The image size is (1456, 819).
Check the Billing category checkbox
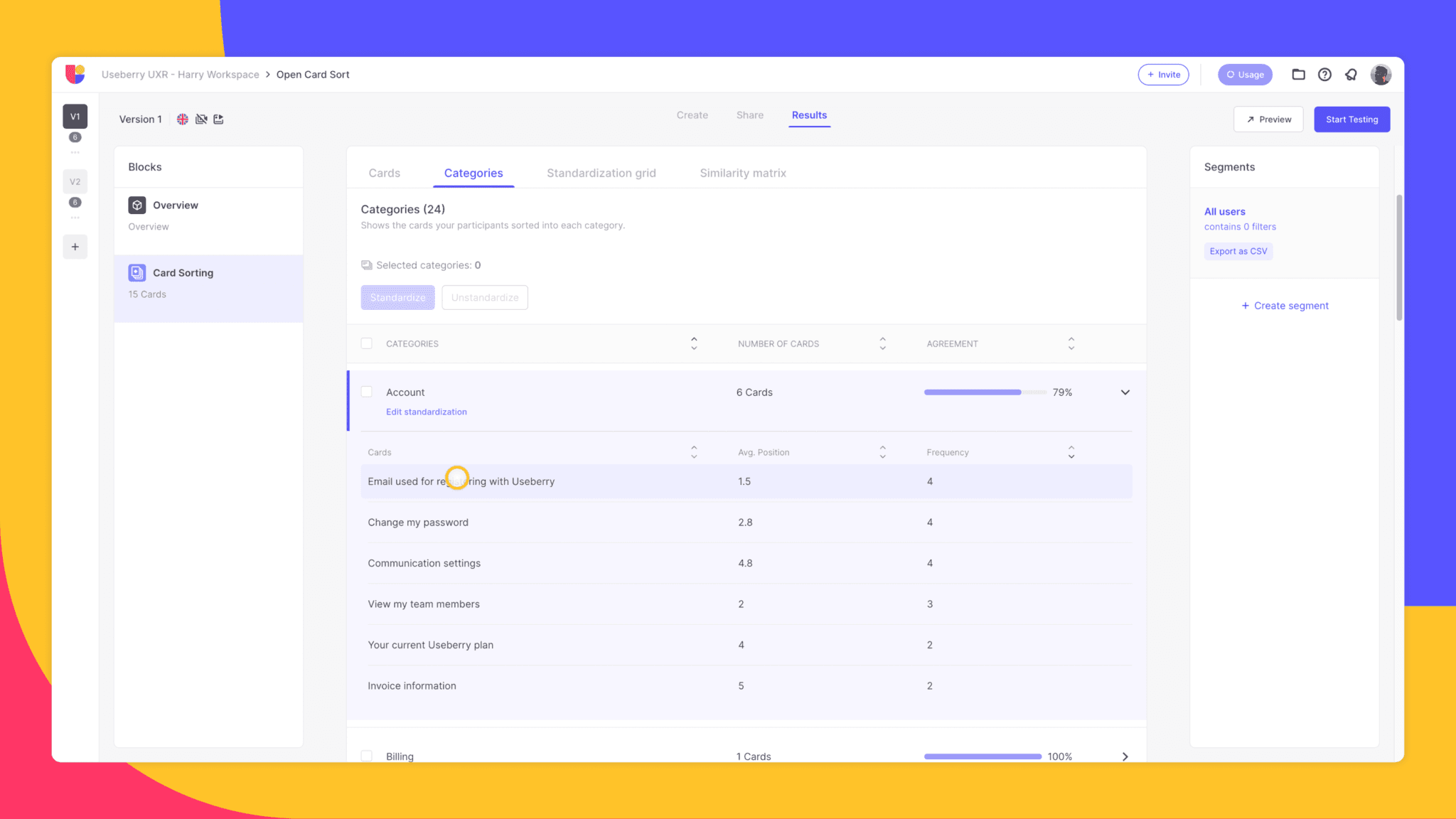click(367, 756)
